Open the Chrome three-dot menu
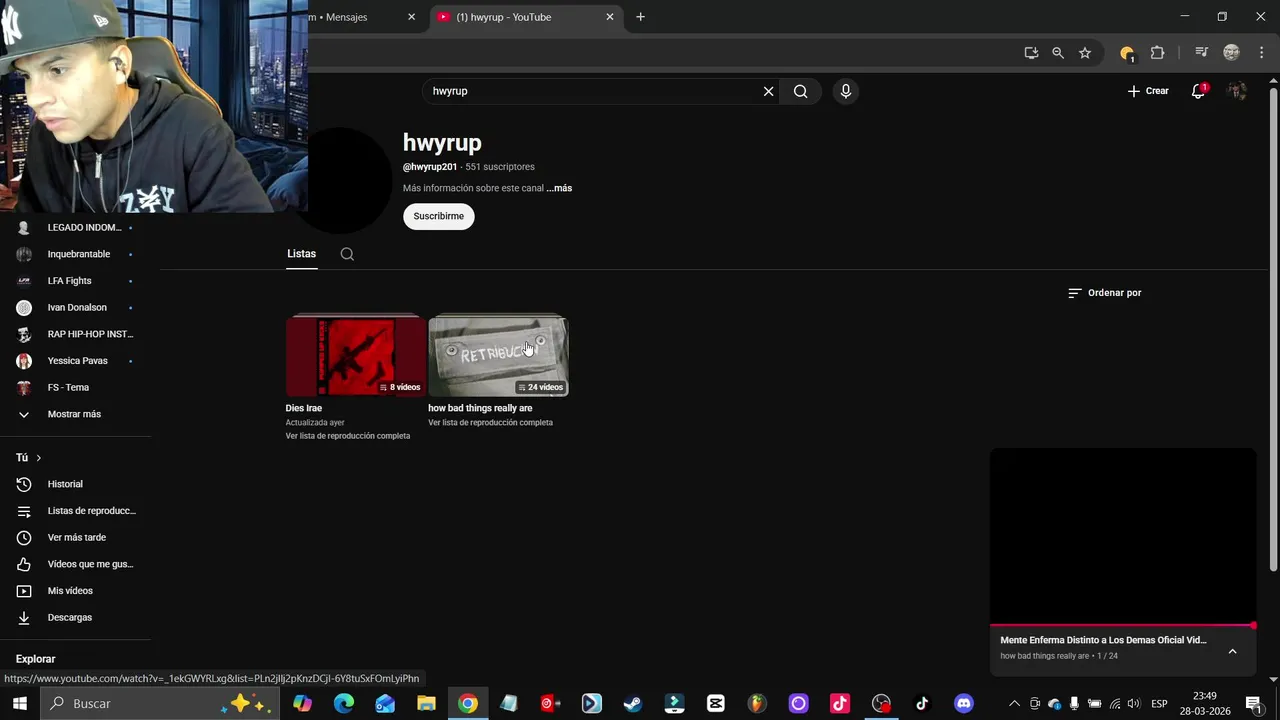The height and width of the screenshot is (720, 1280). (x=1261, y=53)
